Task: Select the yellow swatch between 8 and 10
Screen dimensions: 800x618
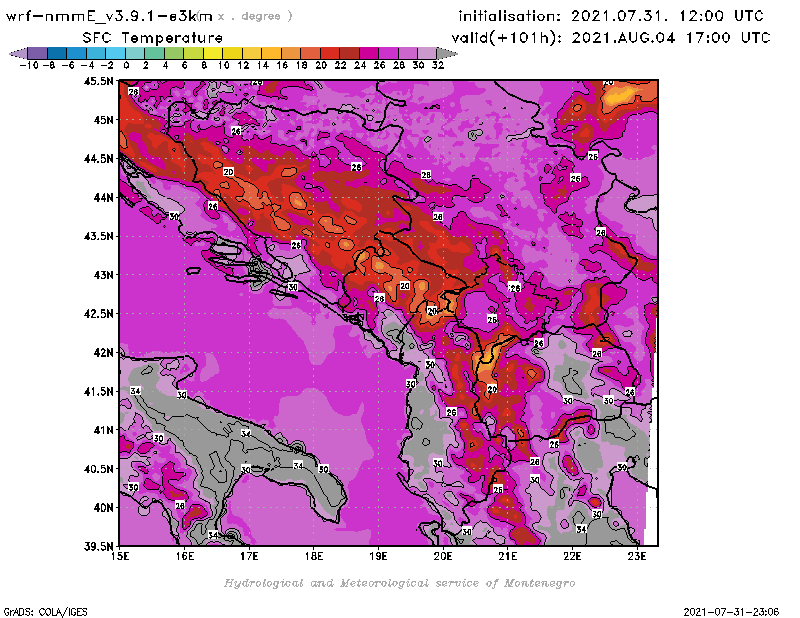Action: pos(213,53)
